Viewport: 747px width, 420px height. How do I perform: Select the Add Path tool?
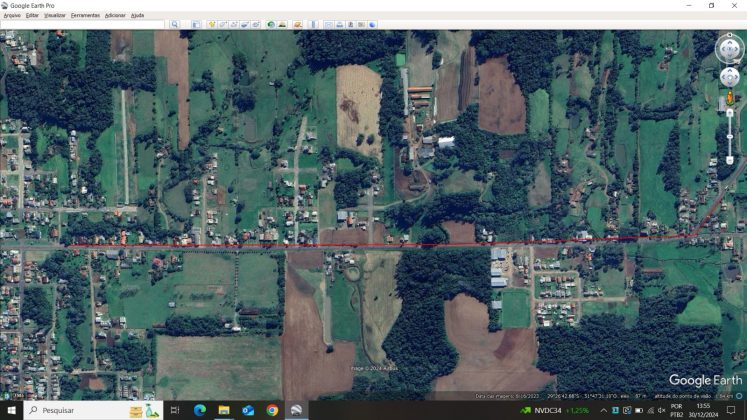coord(234,24)
